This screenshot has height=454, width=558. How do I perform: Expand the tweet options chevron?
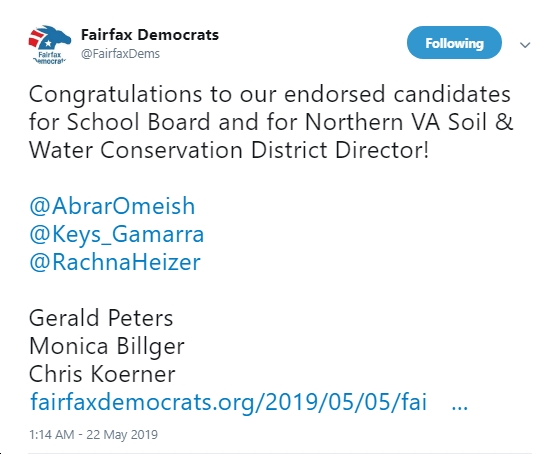tap(525, 45)
